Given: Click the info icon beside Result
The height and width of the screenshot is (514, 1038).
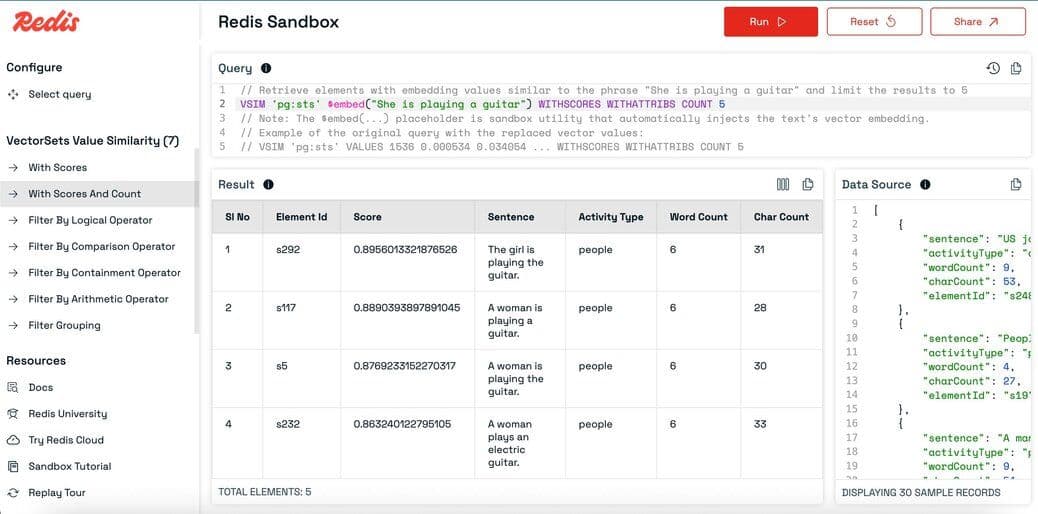Looking at the screenshot, I should (268, 184).
